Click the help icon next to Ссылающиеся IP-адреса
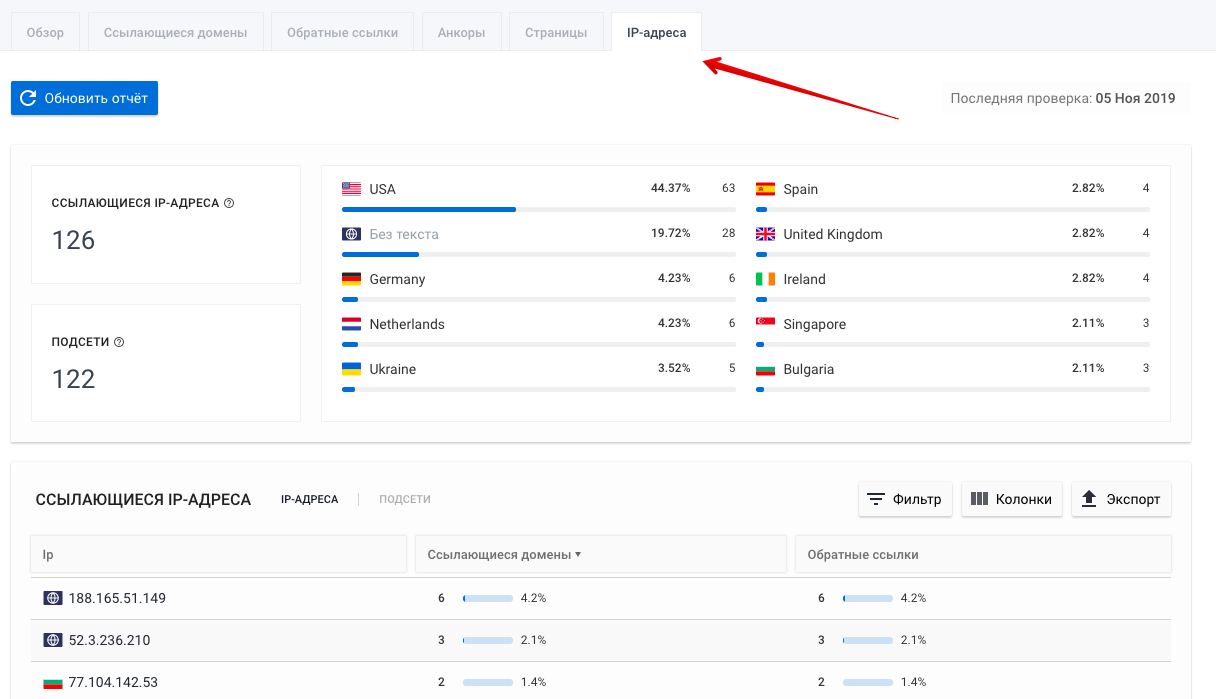The height and width of the screenshot is (699, 1216). (229, 203)
